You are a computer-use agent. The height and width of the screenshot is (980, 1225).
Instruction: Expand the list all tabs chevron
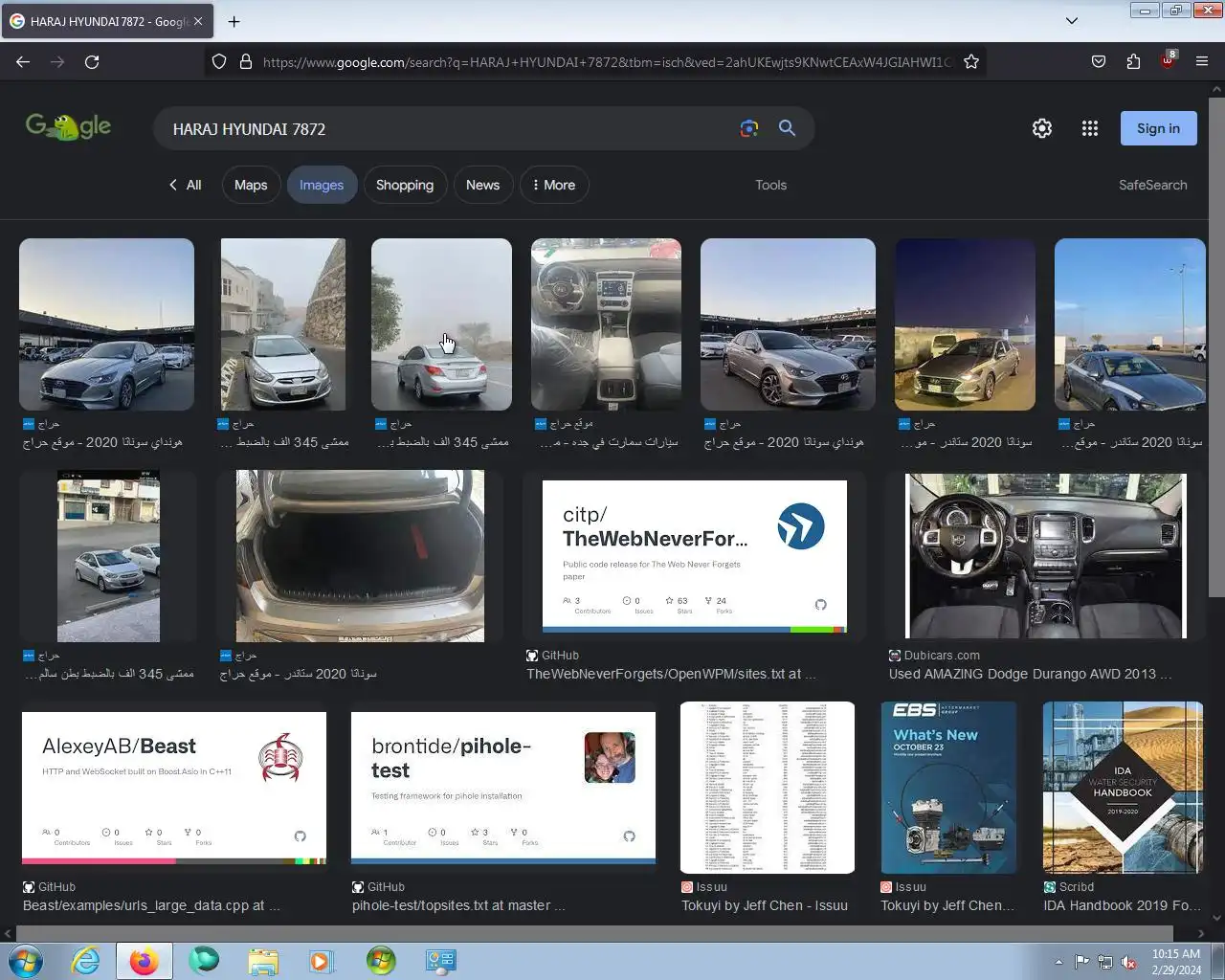(x=1072, y=21)
